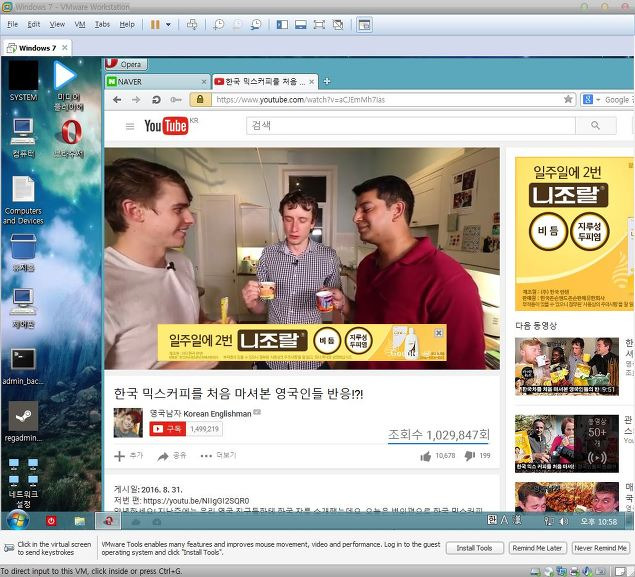Enter VMware full screen mode icon
Viewport: 635px width, 577px height.
[x=319, y=25]
